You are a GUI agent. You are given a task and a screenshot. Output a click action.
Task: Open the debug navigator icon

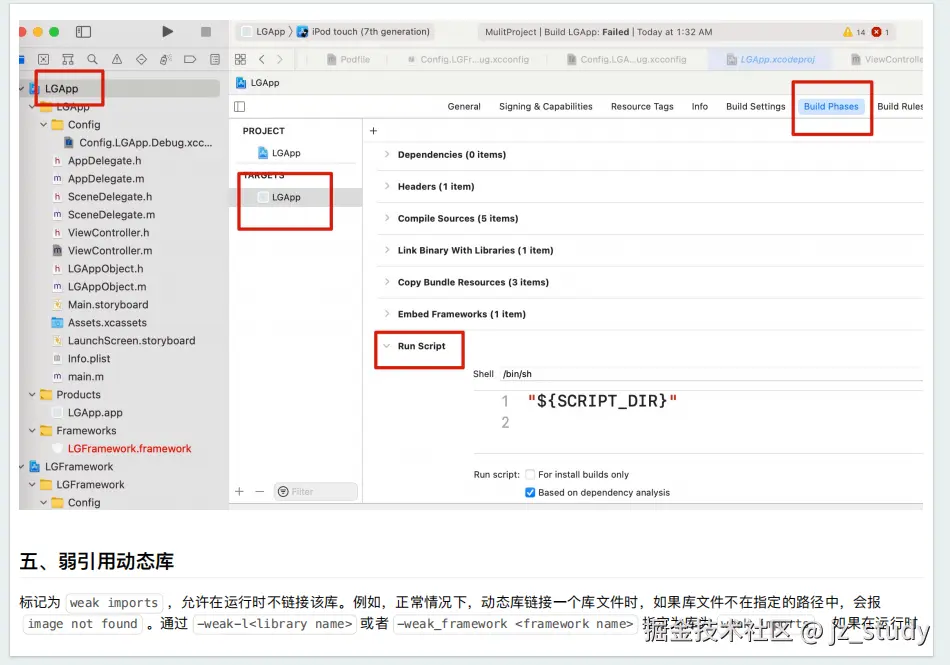pos(165,59)
